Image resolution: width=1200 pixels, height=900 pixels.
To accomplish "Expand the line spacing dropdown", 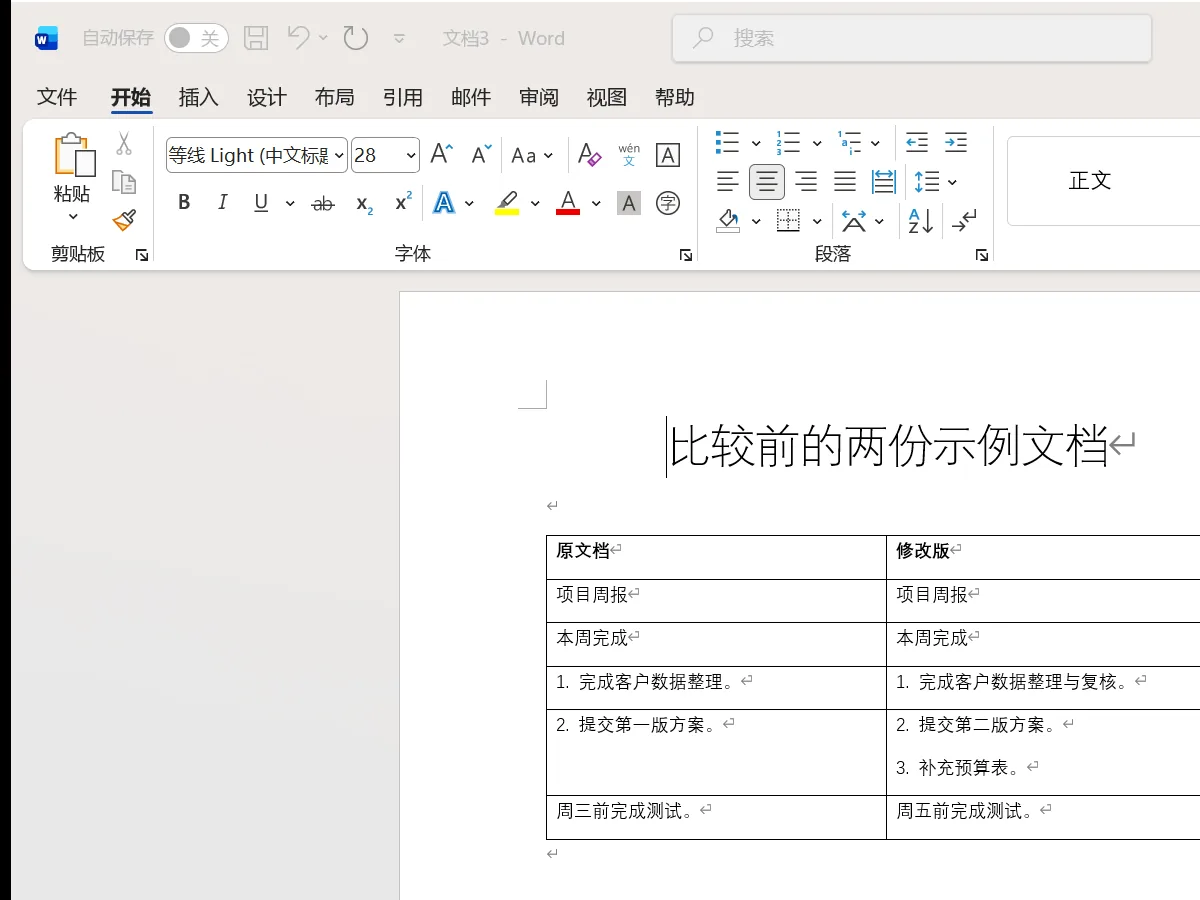I will pos(952,182).
